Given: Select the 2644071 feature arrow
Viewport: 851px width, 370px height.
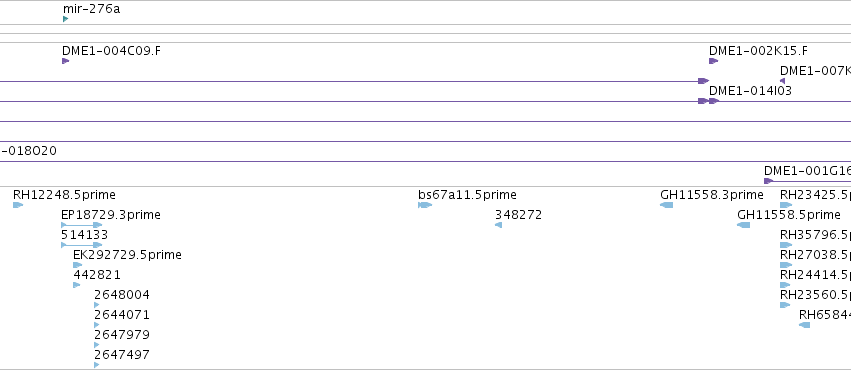Looking at the screenshot, I should [x=97, y=325].
